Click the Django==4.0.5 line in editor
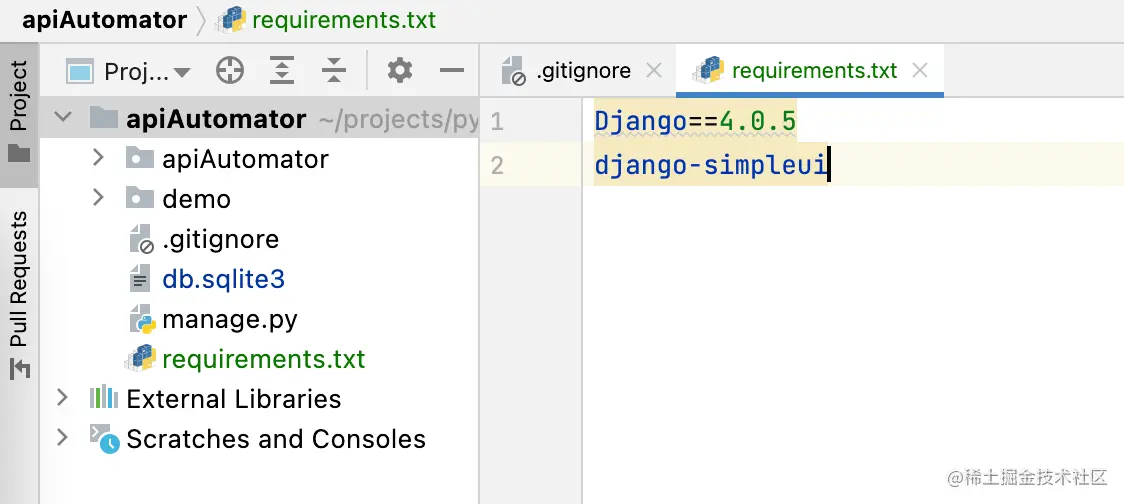The image size is (1124, 504). click(695, 122)
